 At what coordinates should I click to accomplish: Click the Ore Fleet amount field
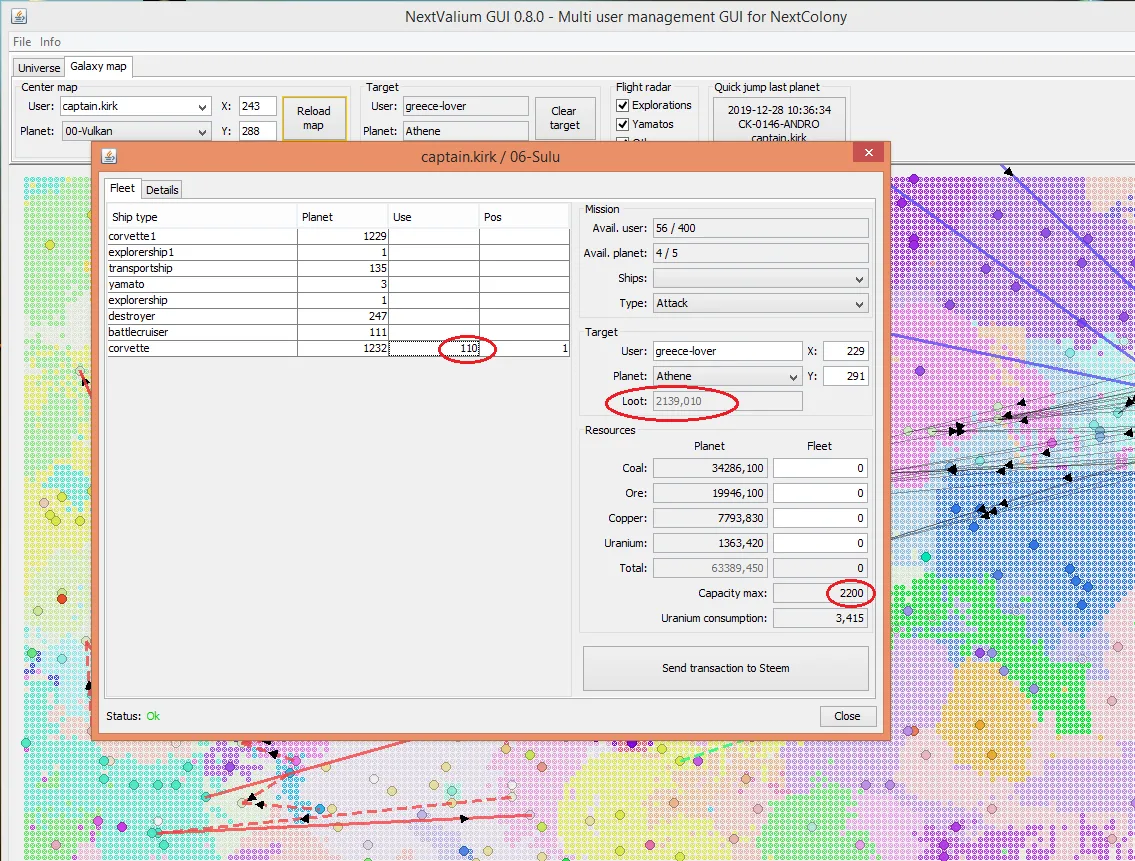(x=820, y=493)
